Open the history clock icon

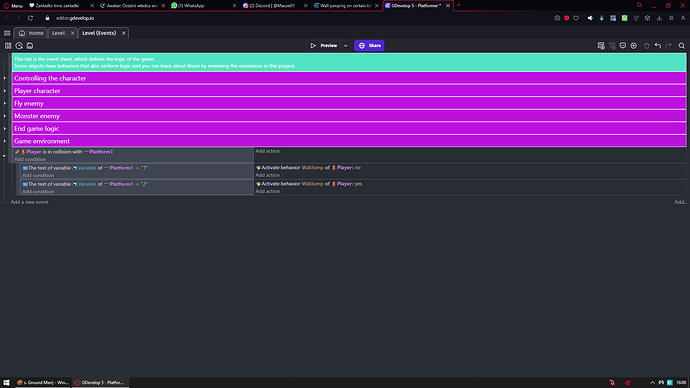point(19,46)
